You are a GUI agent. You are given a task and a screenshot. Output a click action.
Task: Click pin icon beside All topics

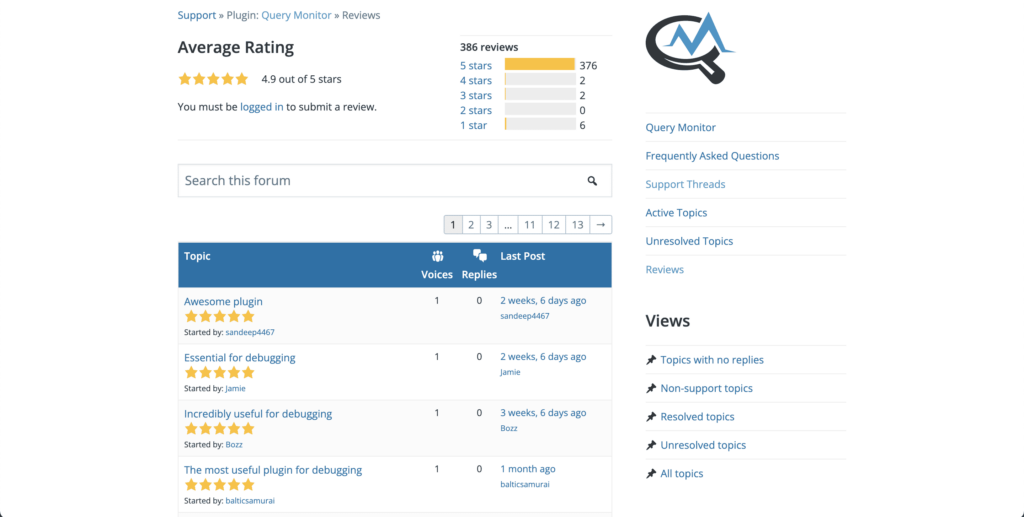point(651,474)
